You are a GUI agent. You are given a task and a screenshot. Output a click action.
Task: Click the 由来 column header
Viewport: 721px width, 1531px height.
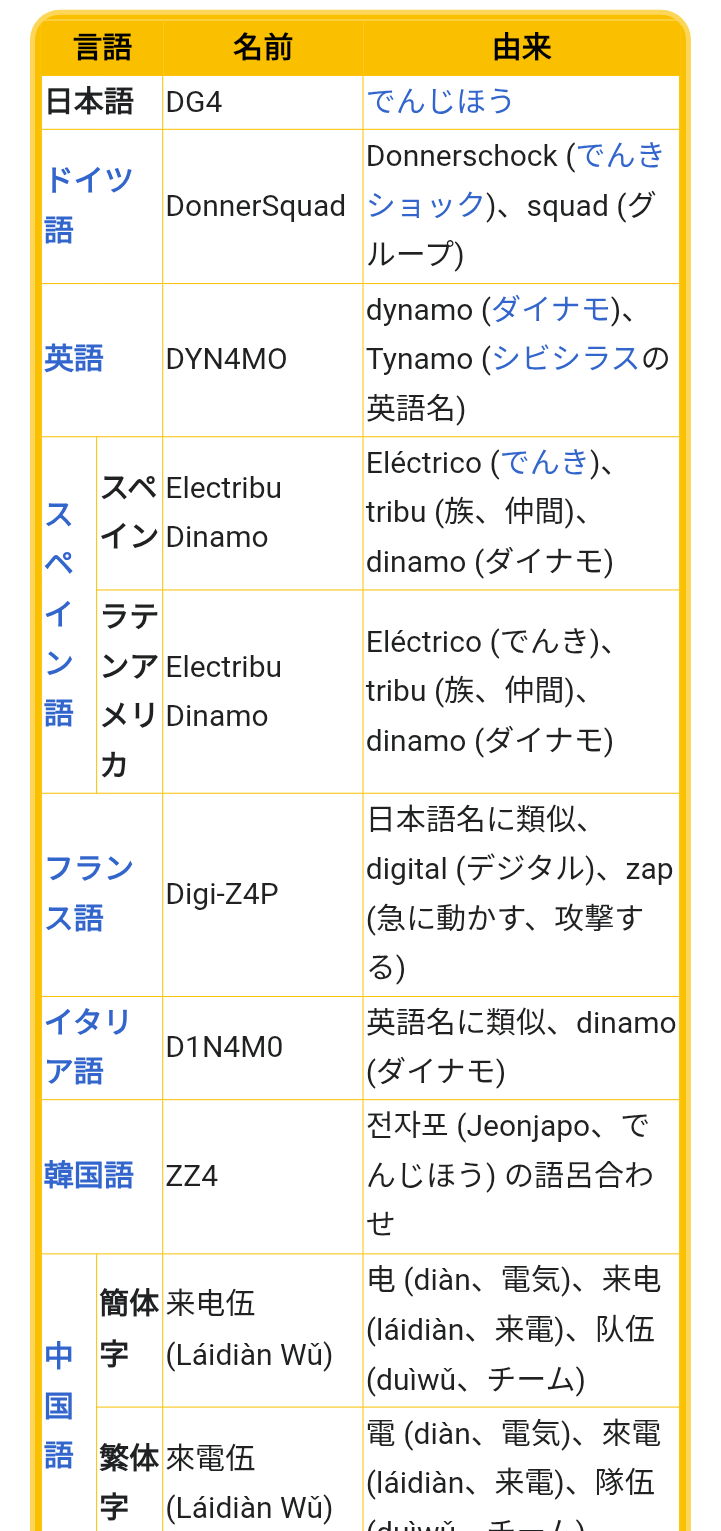(521, 48)
